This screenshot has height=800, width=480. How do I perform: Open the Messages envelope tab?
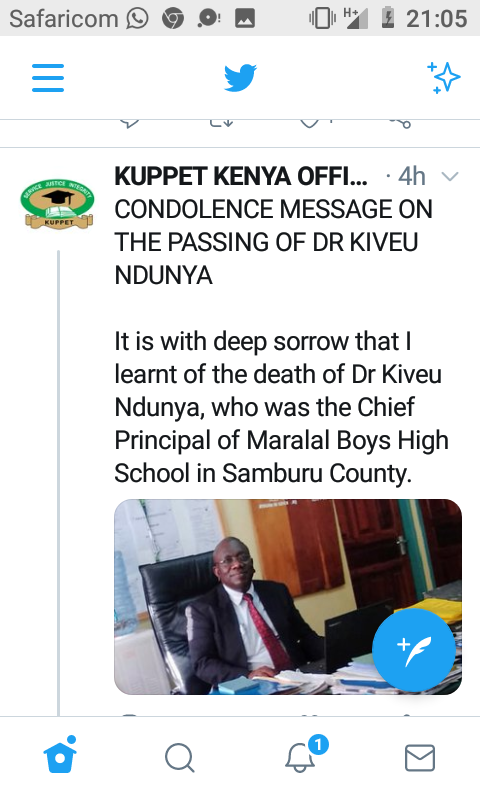[420, 758]
